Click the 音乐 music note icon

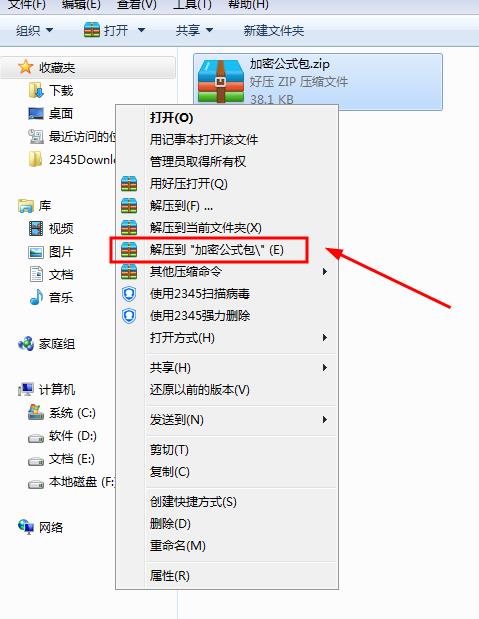[x=36, y=297]
